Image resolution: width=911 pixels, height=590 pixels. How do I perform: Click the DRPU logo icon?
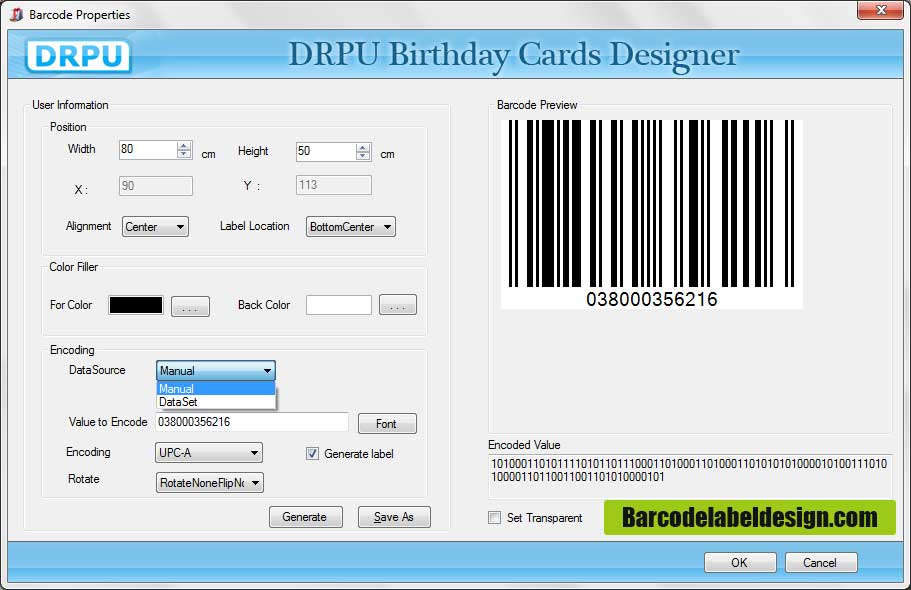(78, 56)
